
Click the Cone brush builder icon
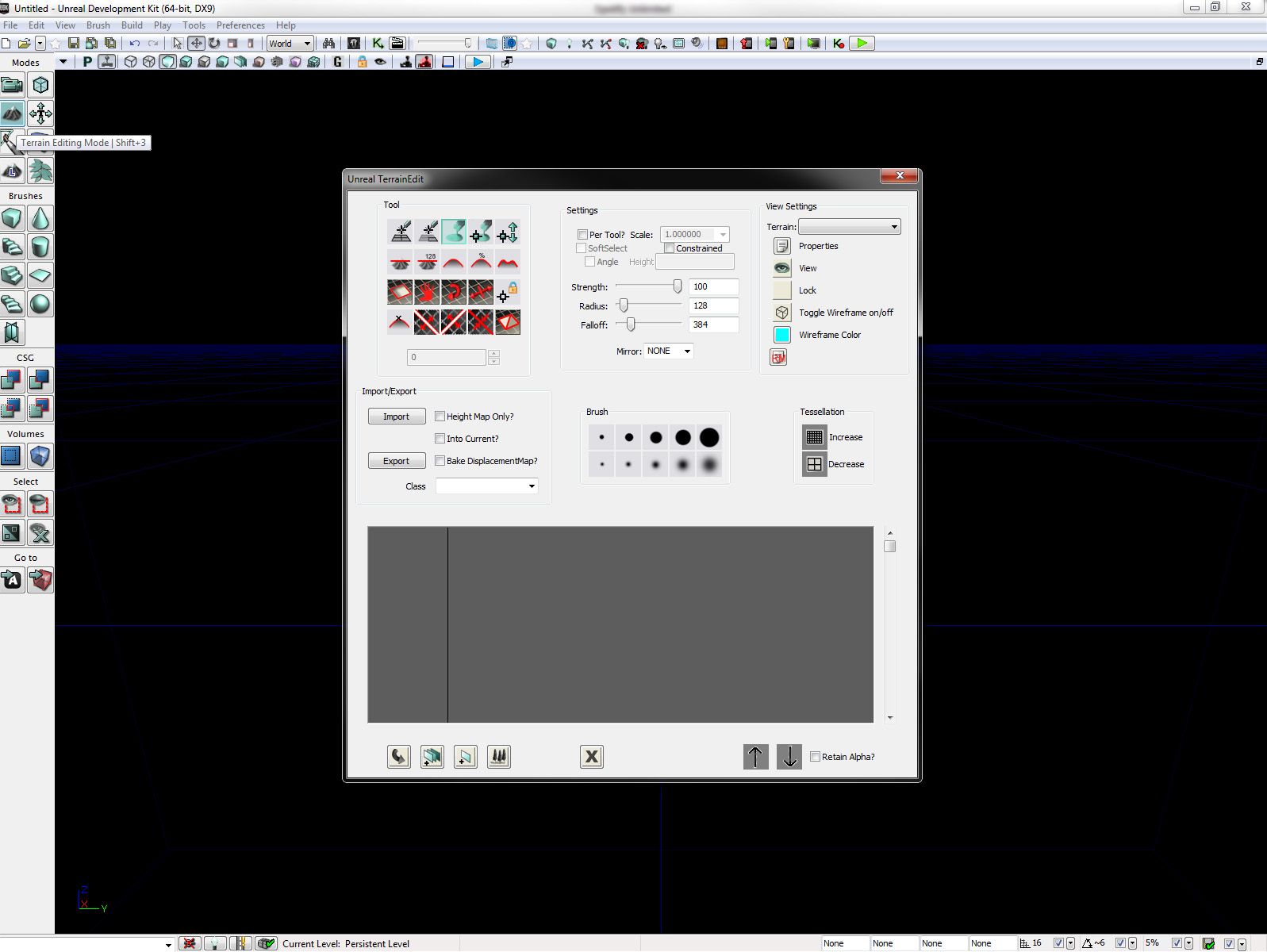(x=40, y=218)
